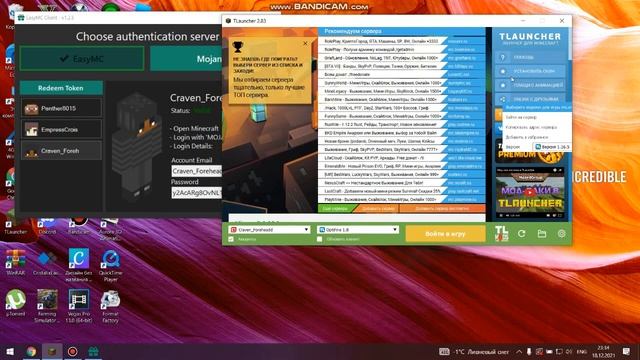Click the share icon in TLauncher sidebar
Viewport: 640px width, 360px height.
pos(503,99)
